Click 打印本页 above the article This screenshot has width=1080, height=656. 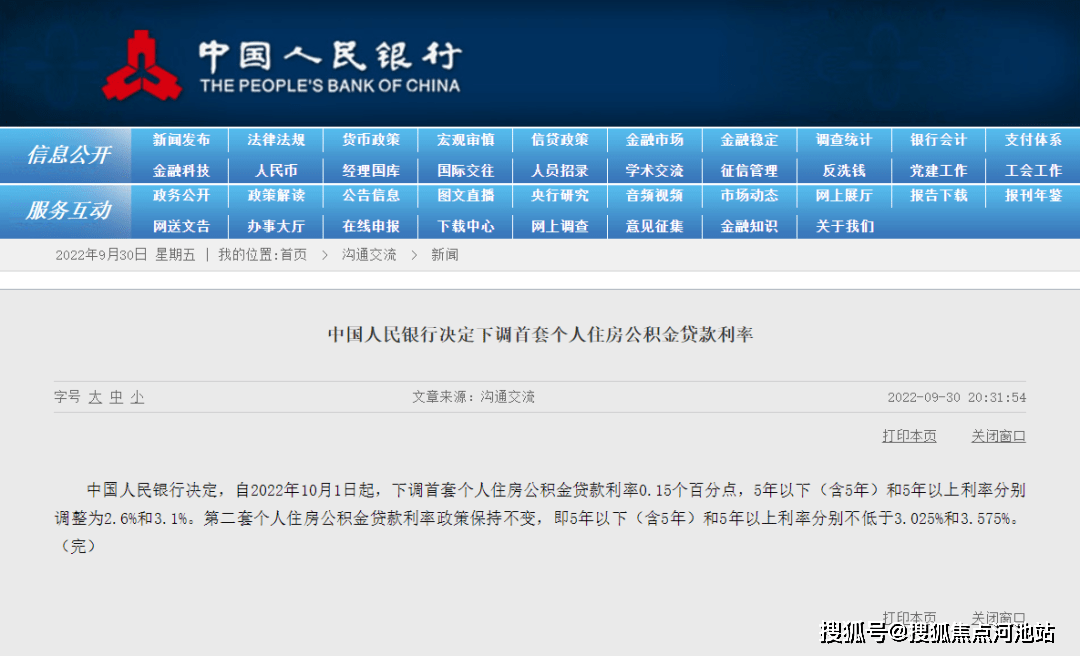tap(909, 436)
